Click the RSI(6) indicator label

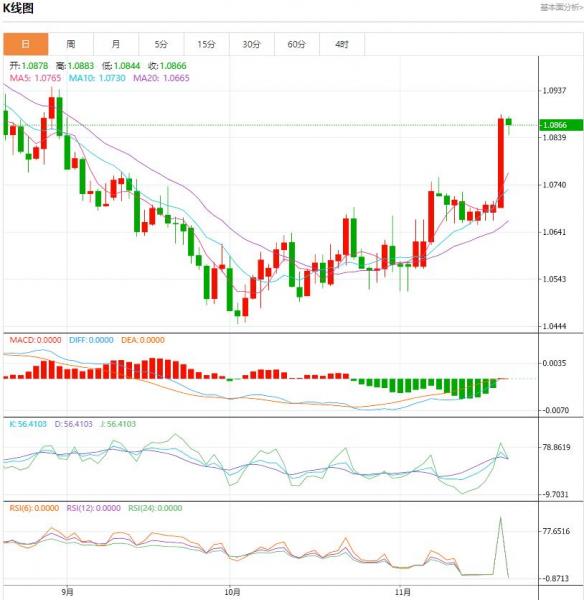[34, 508]
